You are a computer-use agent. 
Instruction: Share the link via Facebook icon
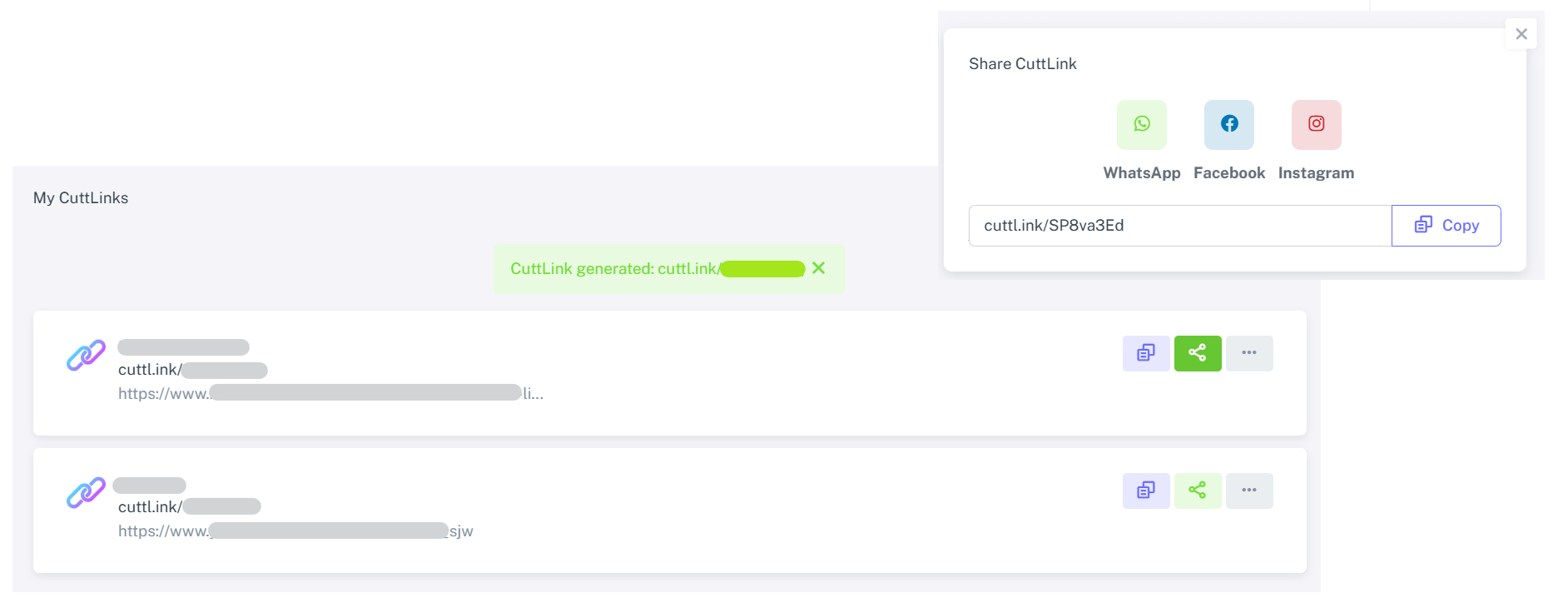coord(1228,125)
